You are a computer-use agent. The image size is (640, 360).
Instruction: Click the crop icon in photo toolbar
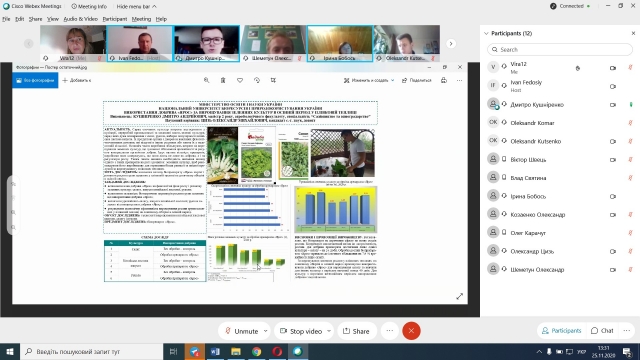(273, 80)
